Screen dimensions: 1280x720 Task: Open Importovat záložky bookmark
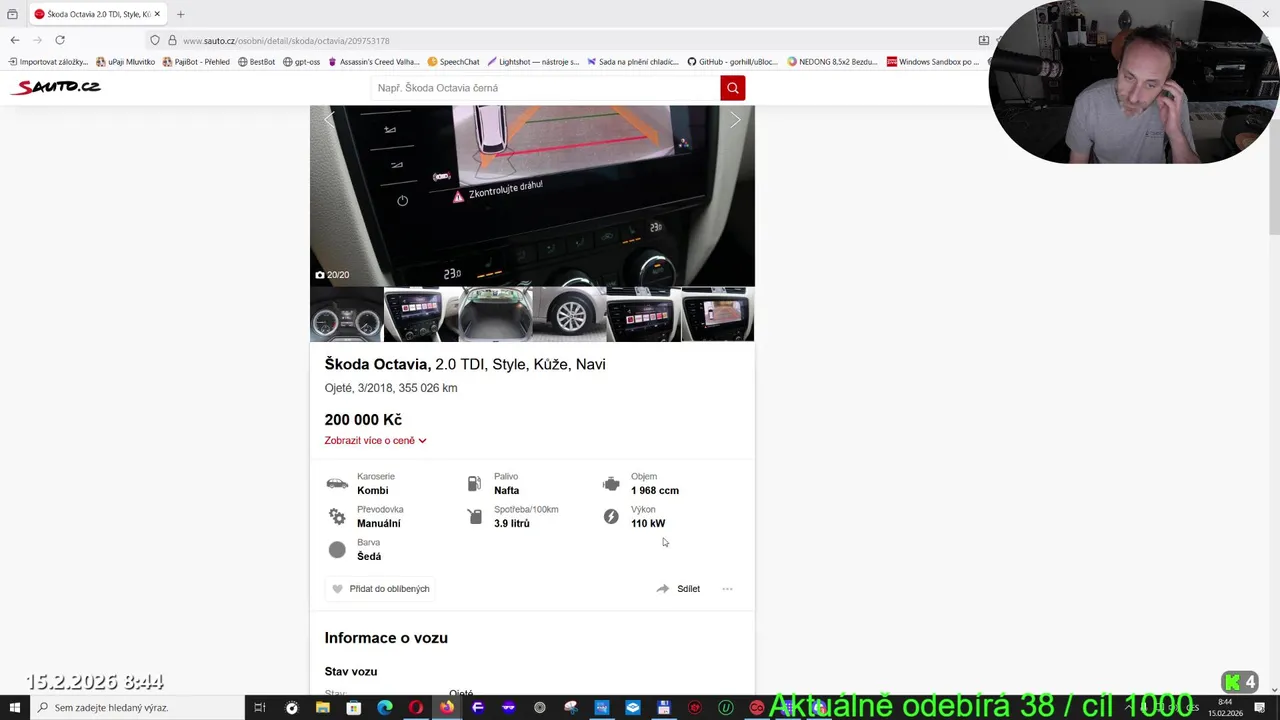pos(48,62)
